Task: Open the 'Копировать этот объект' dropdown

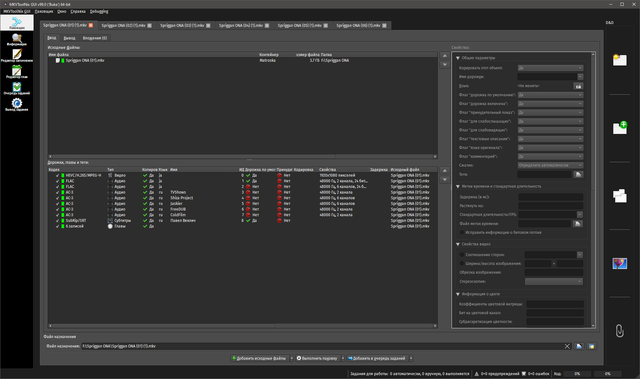Action: [550, 68]
